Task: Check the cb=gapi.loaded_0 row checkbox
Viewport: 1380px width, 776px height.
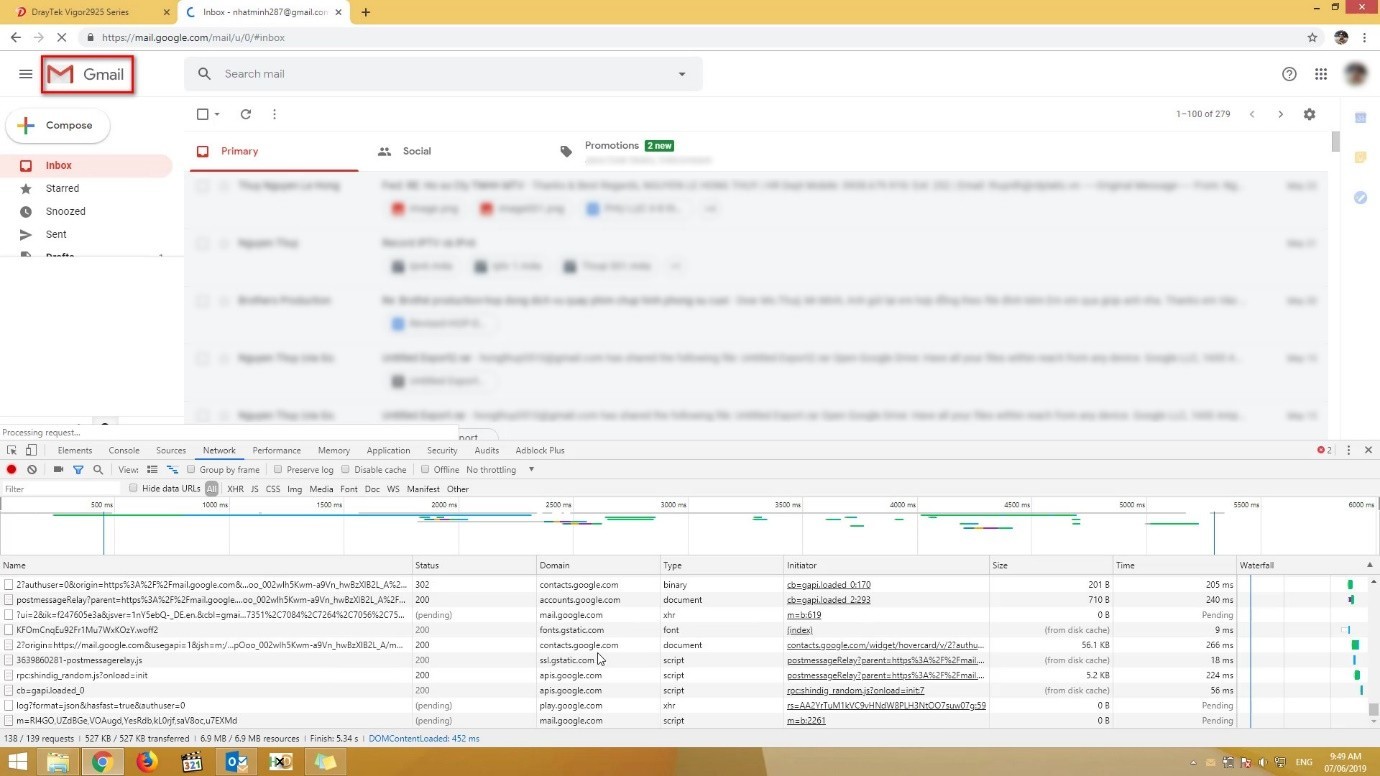Action: [x=8, y=690]
